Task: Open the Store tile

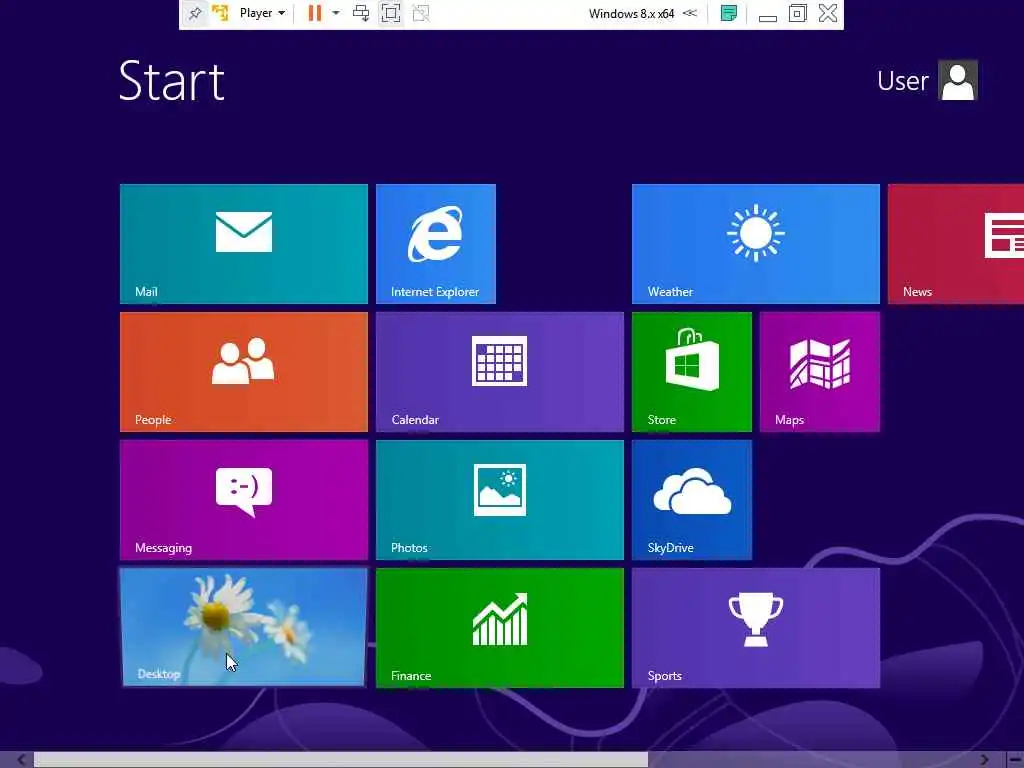Action: click(692, 372)
